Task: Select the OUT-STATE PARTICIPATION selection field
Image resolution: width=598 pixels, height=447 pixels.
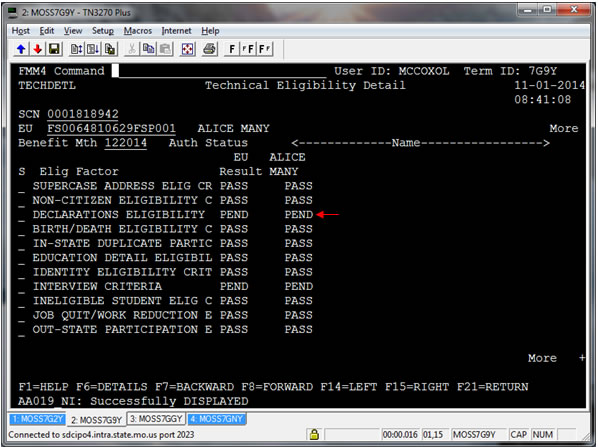Action: point(22,330)
